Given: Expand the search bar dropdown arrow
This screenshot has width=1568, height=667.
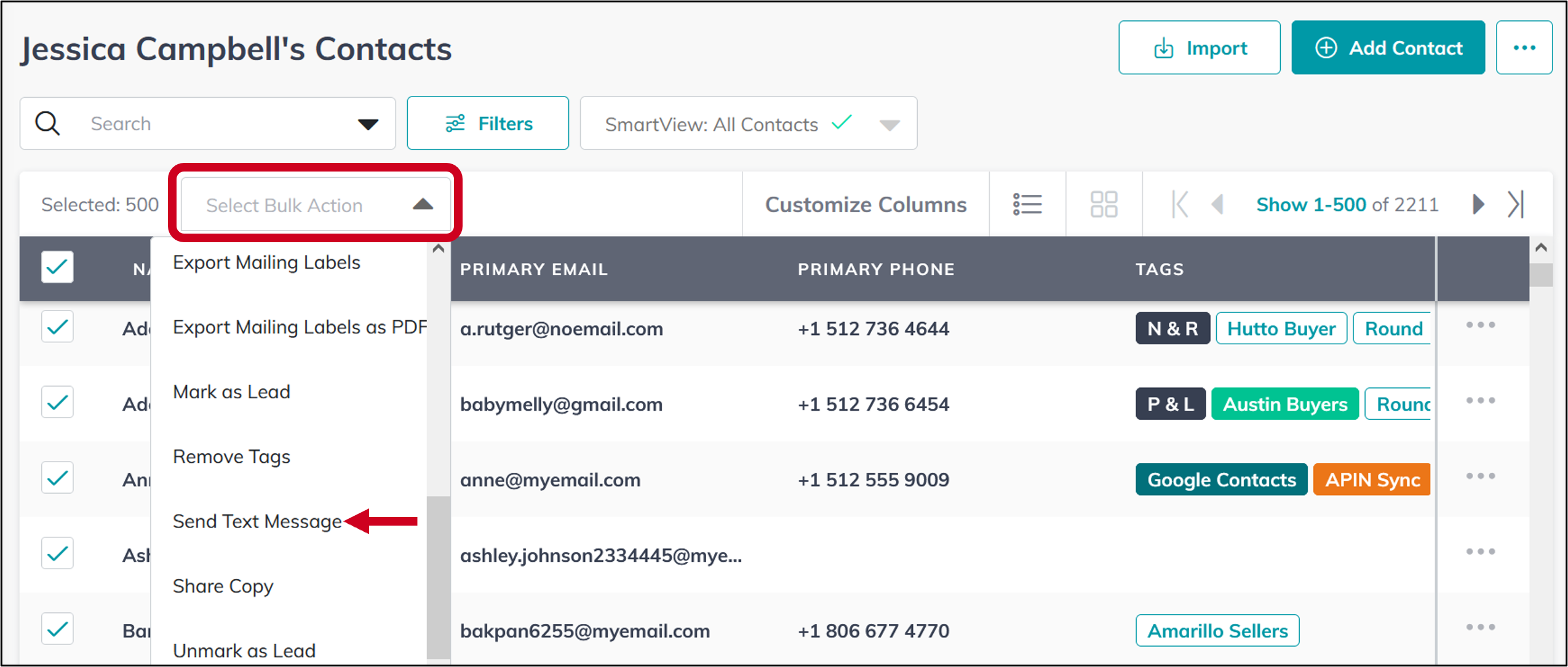Looking at the screenshot, I should [x=367, y=124].
